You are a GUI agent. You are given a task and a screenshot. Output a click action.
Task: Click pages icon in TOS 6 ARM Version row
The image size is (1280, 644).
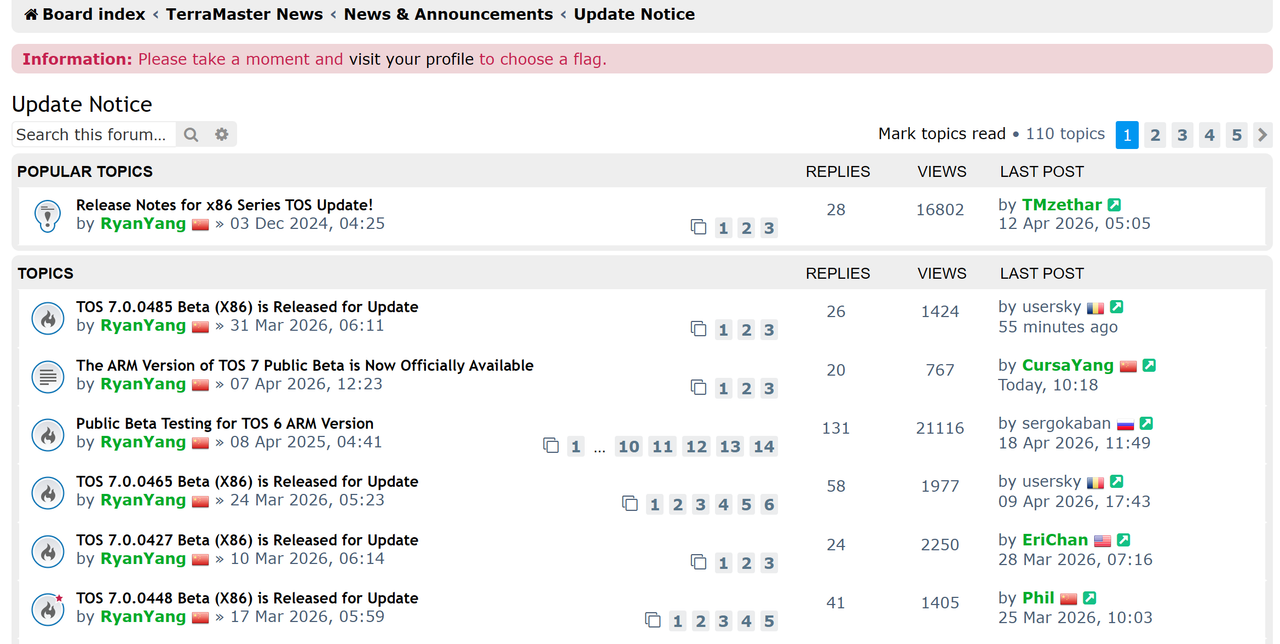(551, 445)
